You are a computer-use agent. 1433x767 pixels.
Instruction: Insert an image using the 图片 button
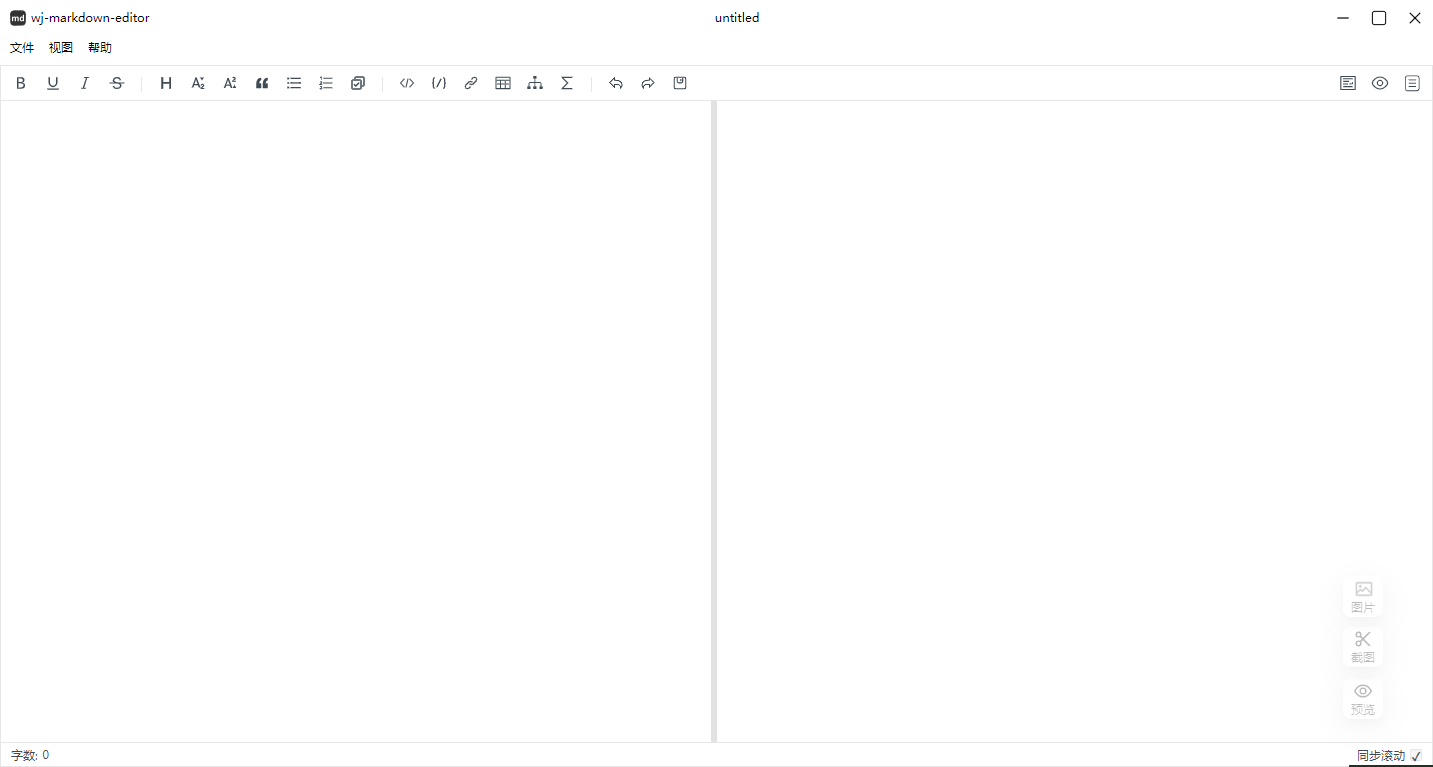tap(1362, 596)
